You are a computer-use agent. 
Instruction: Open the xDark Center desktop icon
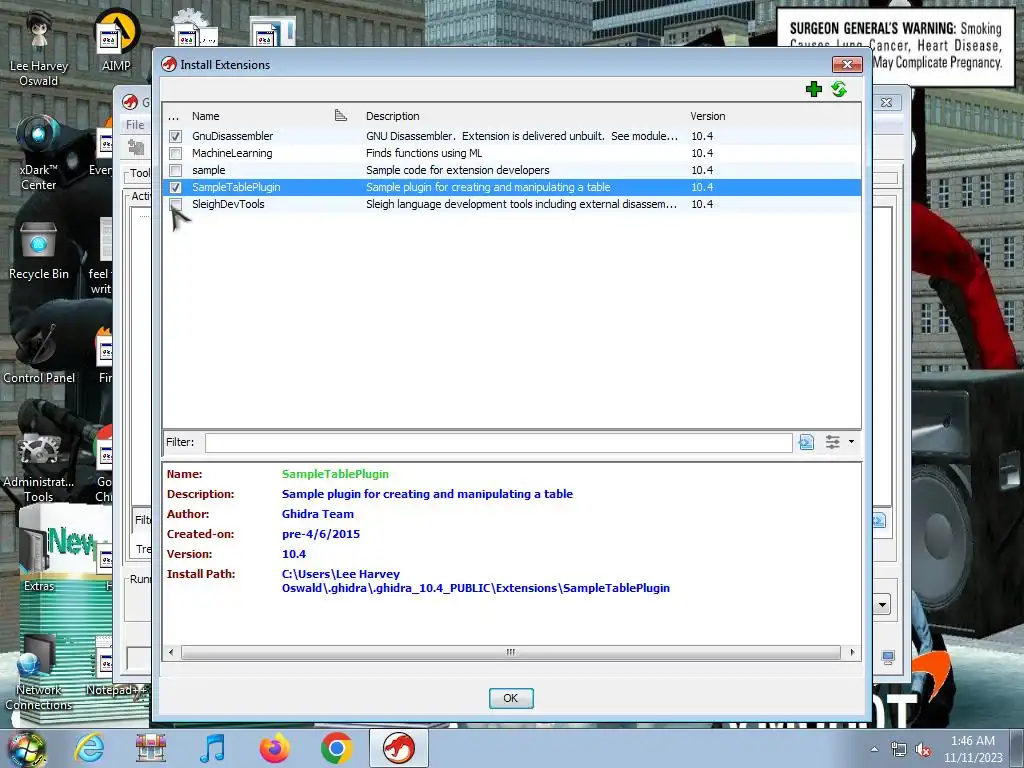click(x=39, y=153)
